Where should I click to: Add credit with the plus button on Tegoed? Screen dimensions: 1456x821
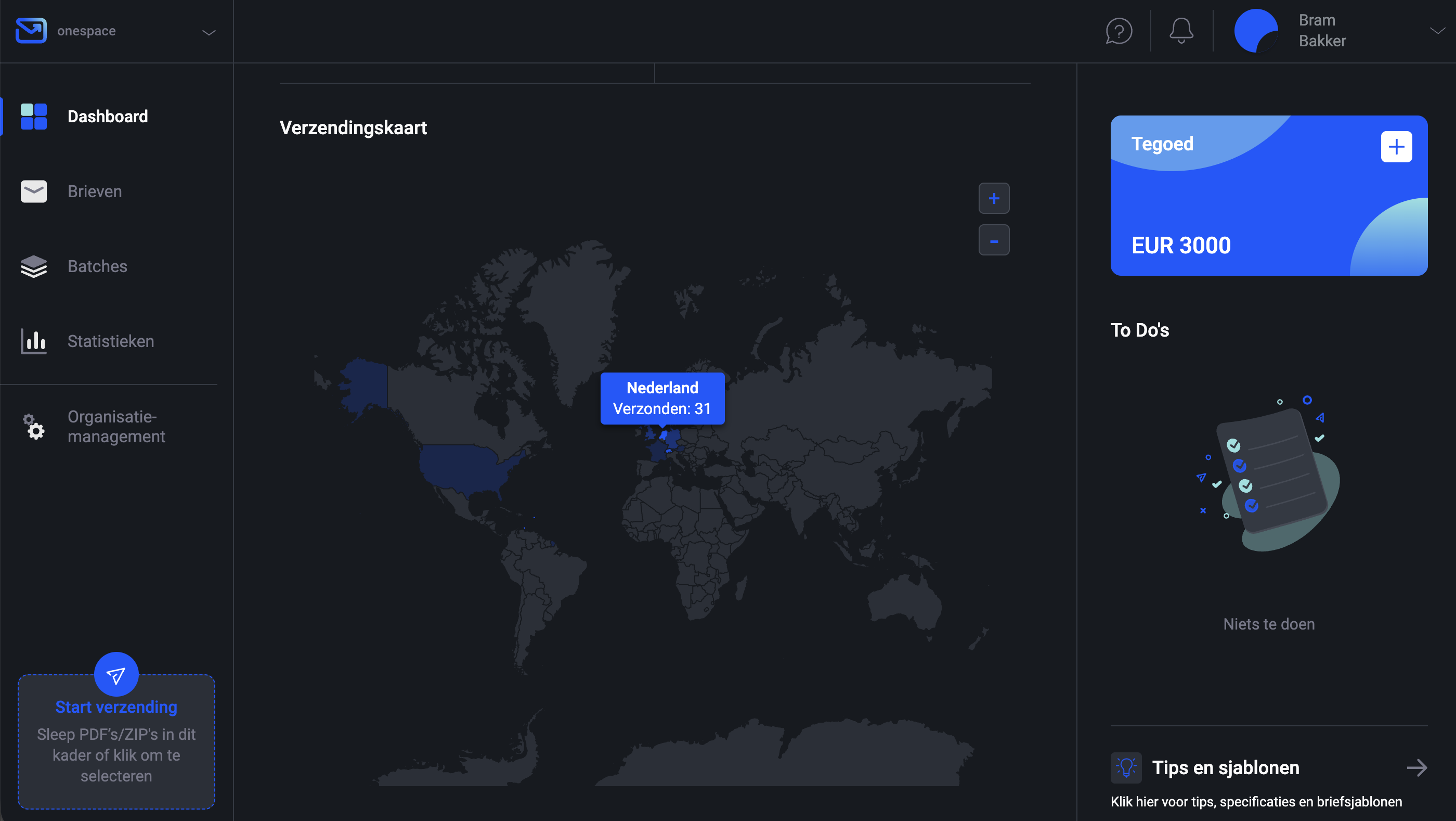click(x=1397, y=146)
